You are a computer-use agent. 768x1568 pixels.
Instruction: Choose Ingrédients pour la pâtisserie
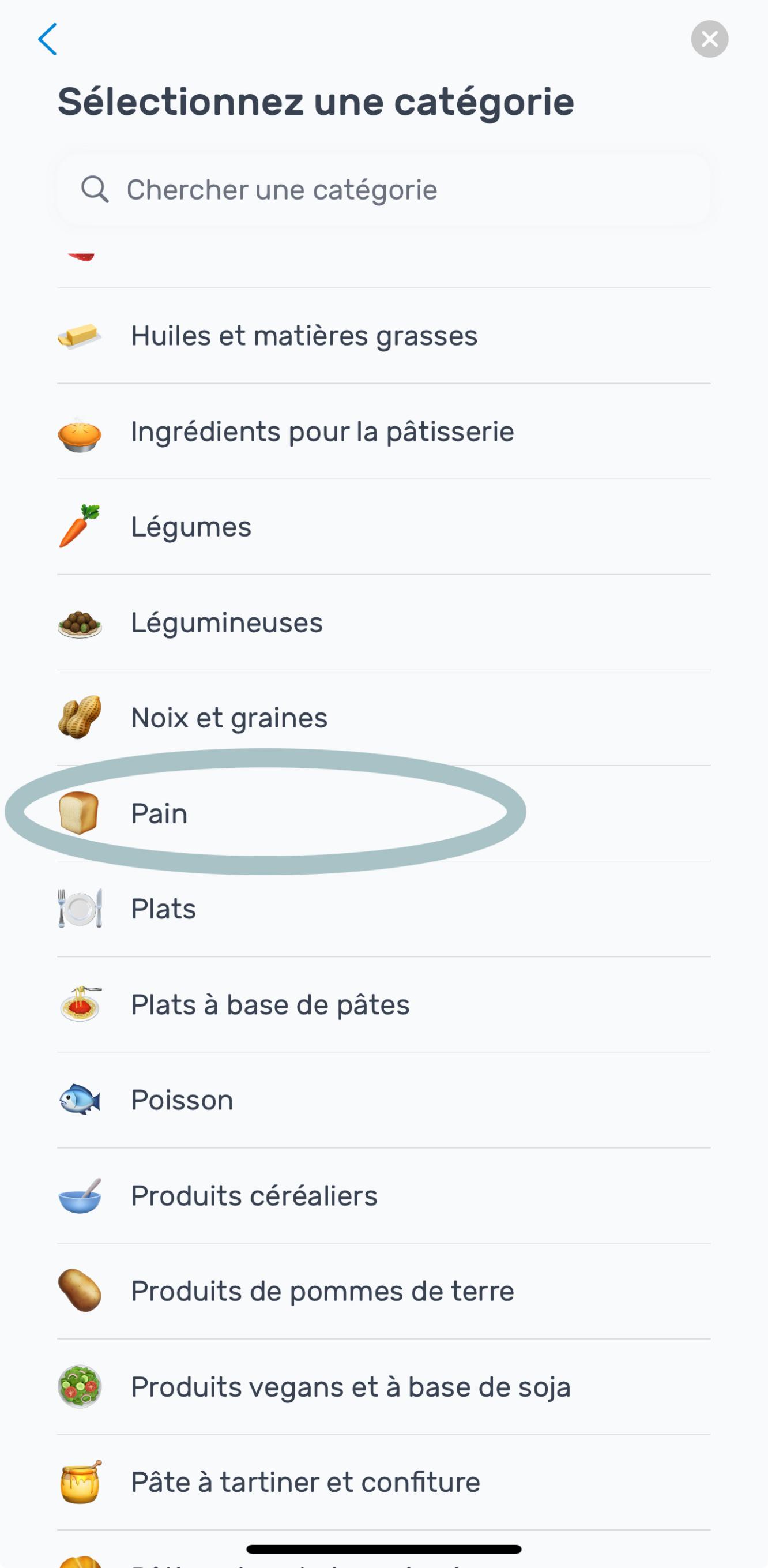click(x=322, y=432)
